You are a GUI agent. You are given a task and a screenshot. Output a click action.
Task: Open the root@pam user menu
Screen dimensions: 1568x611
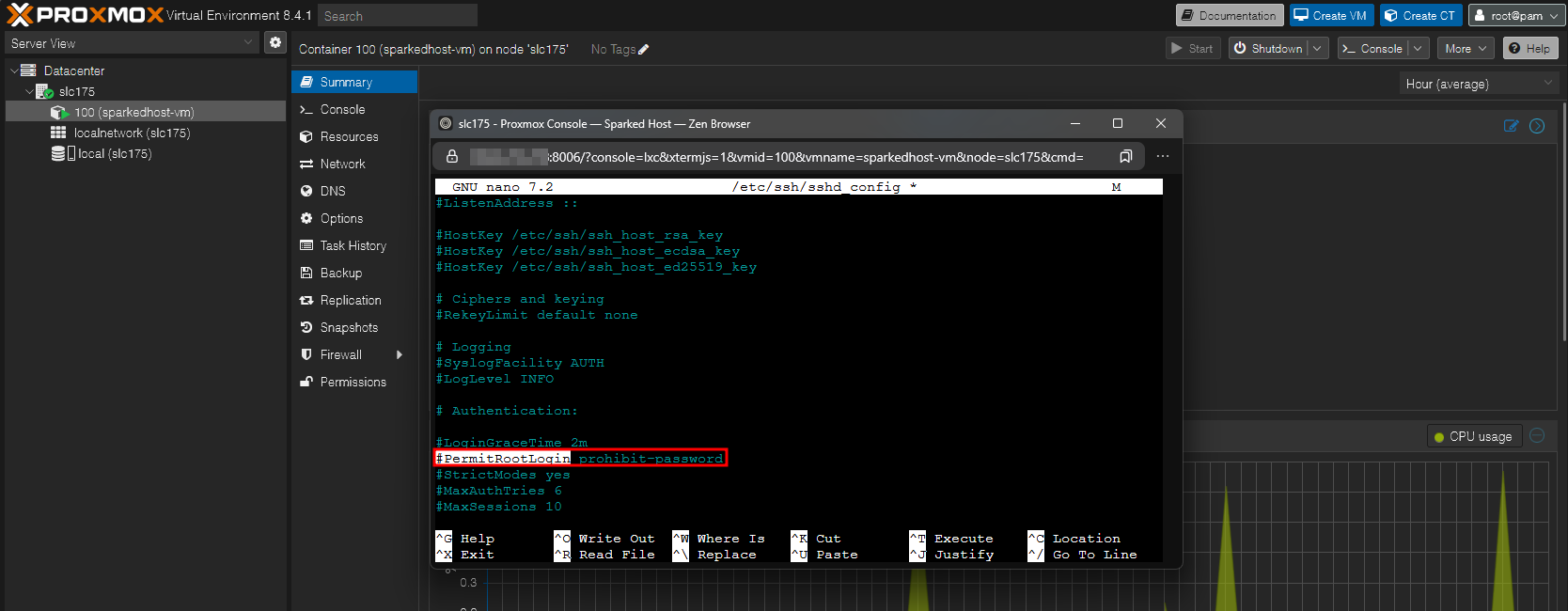1516,15
